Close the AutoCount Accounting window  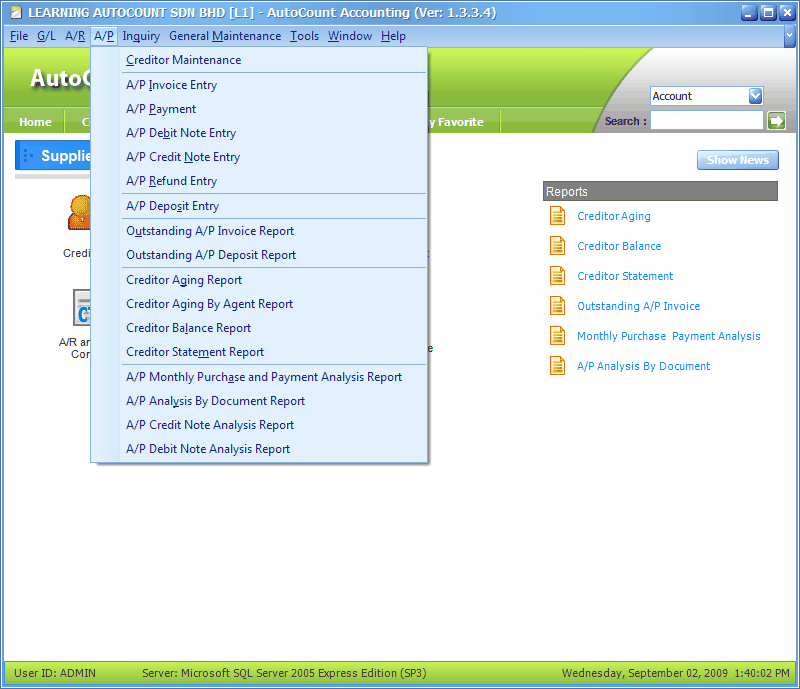pyautogui.click(x=786, y=13)
